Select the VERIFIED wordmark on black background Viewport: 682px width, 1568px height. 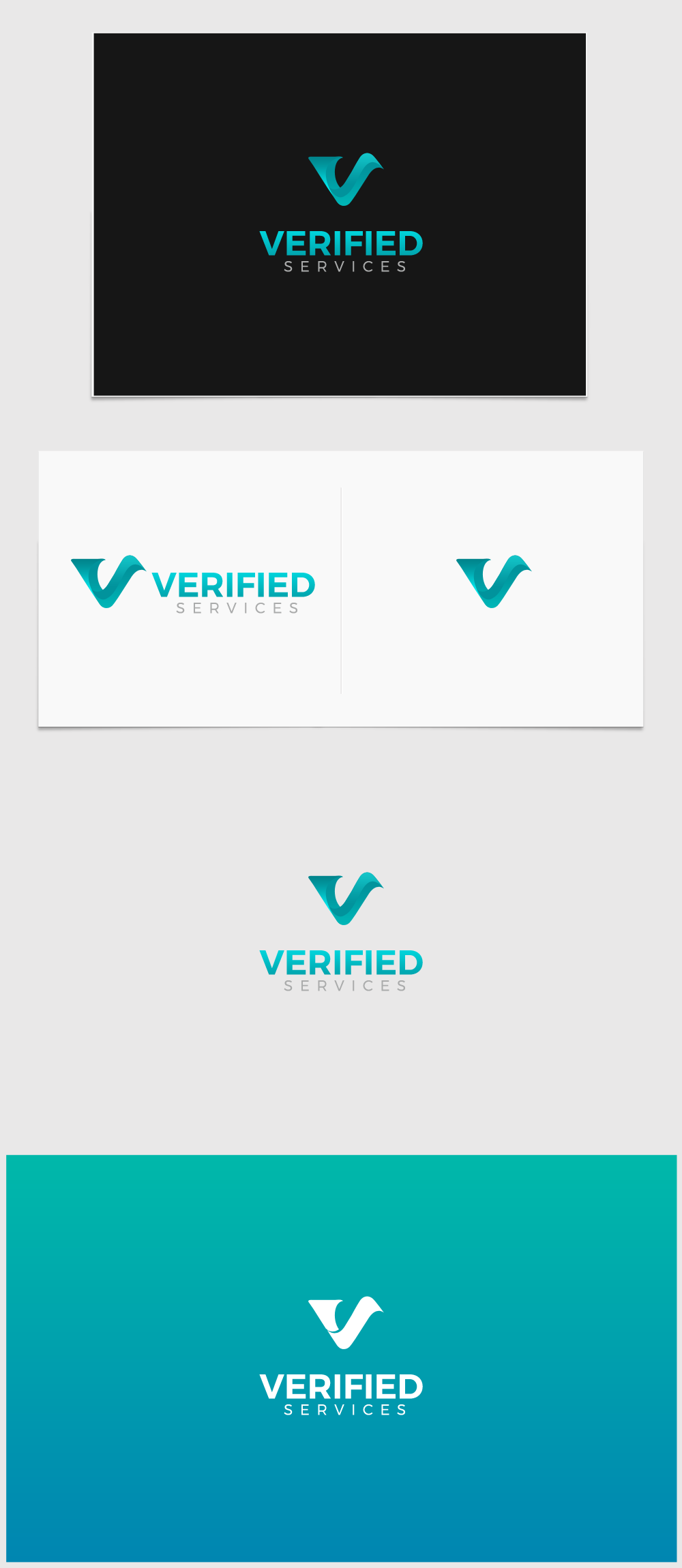pos(341,243)
